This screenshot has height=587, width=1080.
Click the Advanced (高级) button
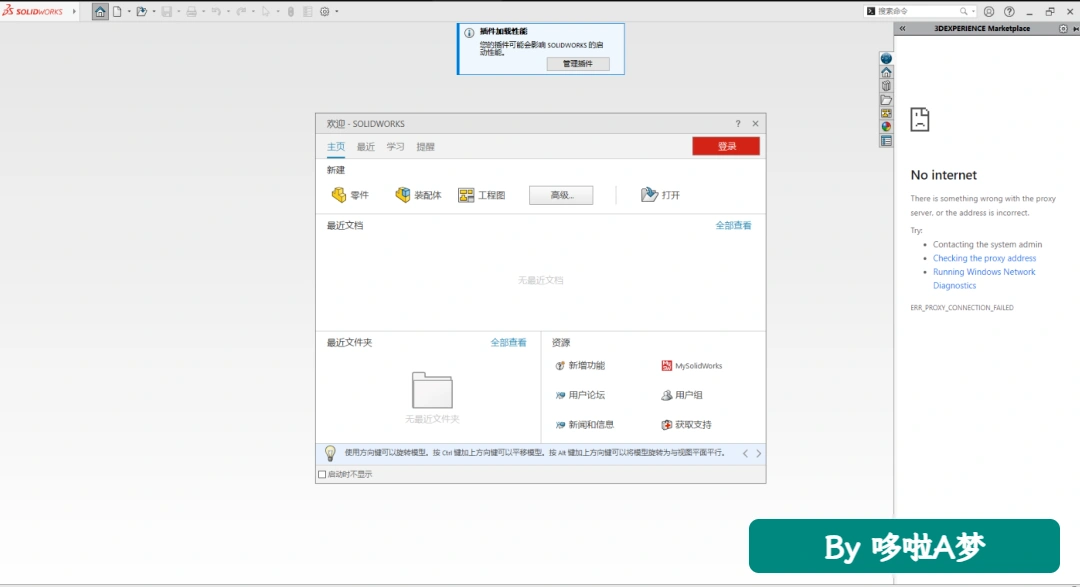pyautogui.click(x=561, y=195)
